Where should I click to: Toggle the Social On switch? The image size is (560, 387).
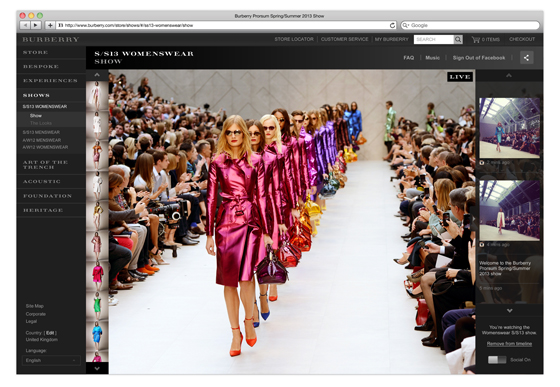pos(497,360)
